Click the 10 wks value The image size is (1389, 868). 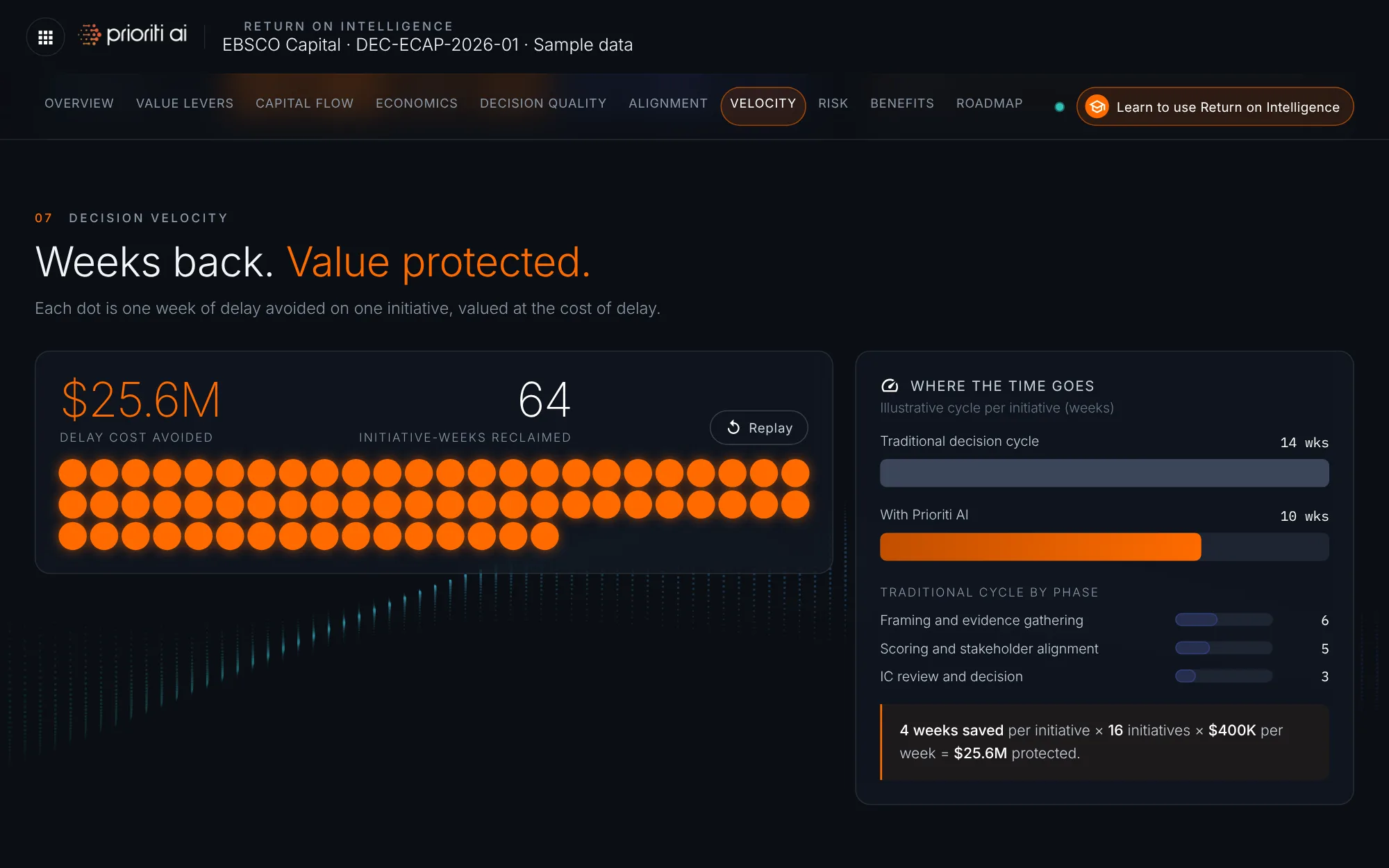(1304, 516)
